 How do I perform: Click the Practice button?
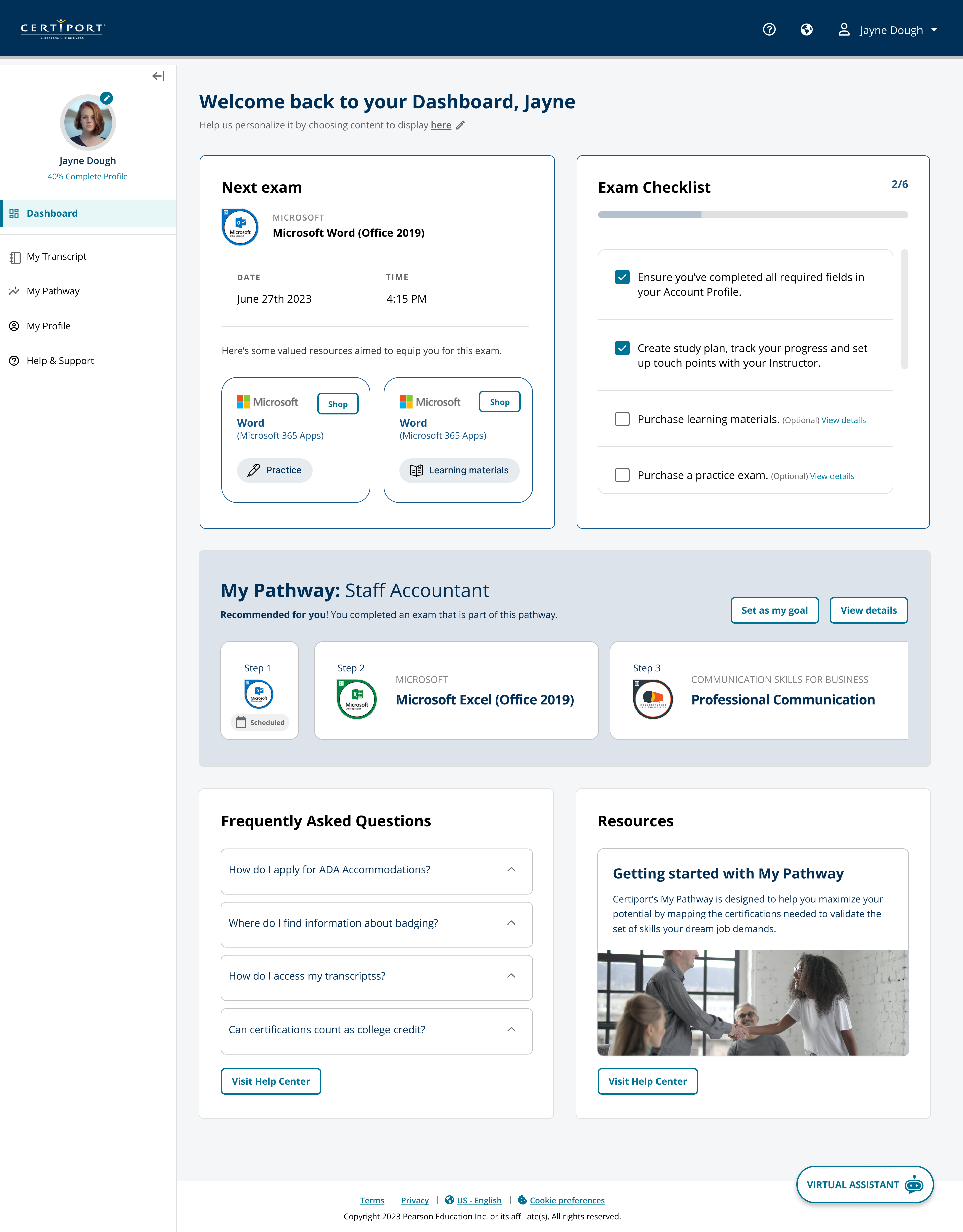[x=275, y=470]
